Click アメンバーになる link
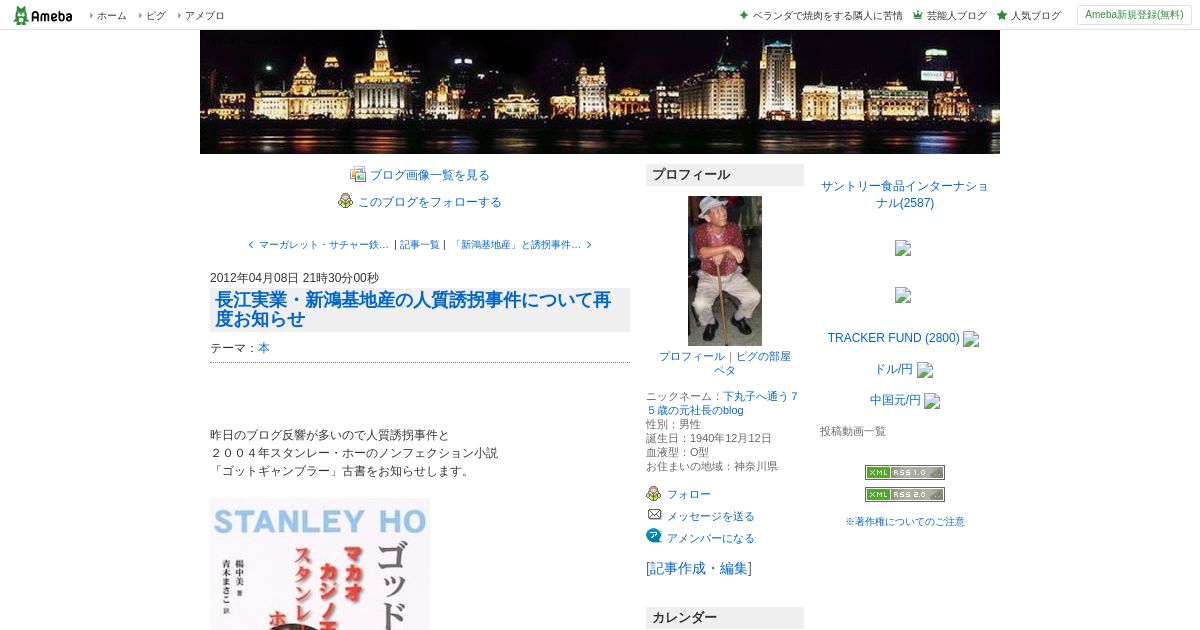 (711, 539)
